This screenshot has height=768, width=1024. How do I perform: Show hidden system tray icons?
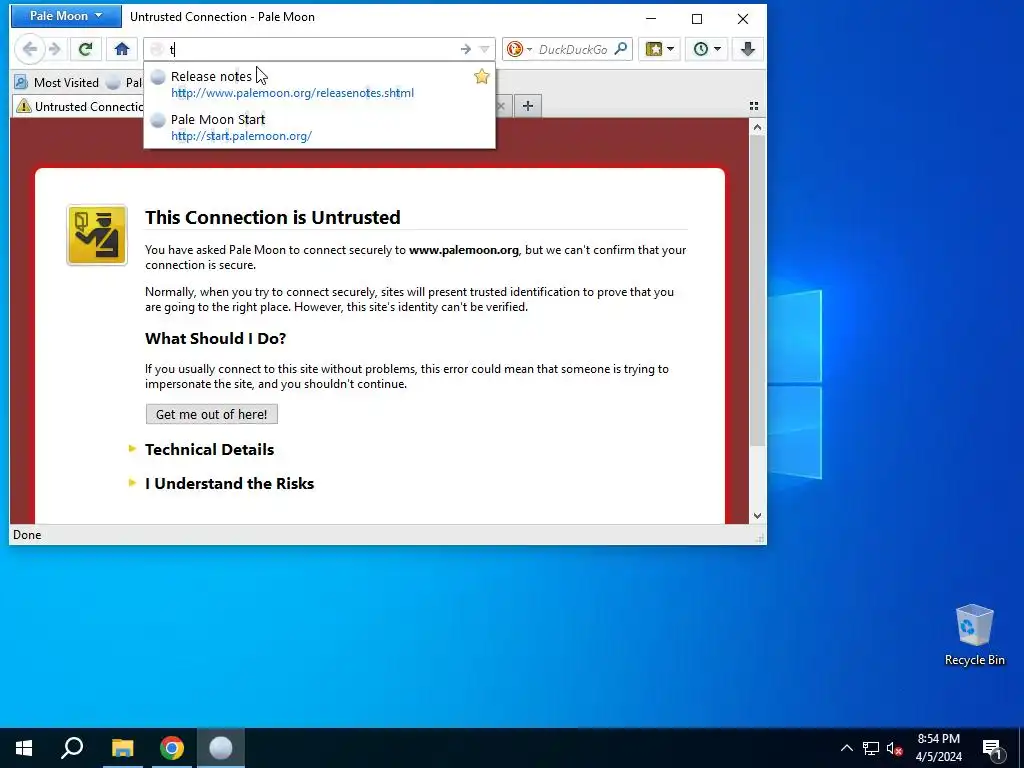click(846, 748)
